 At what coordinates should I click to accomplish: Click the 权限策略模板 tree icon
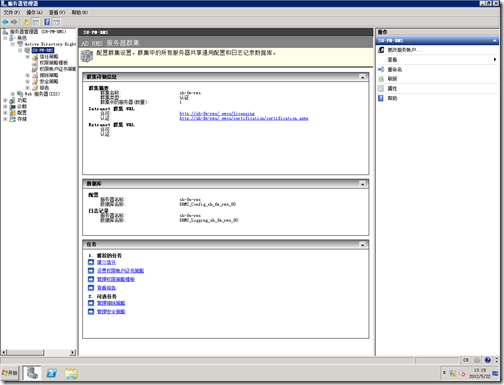pyautogui.click(x=35, y=63)
